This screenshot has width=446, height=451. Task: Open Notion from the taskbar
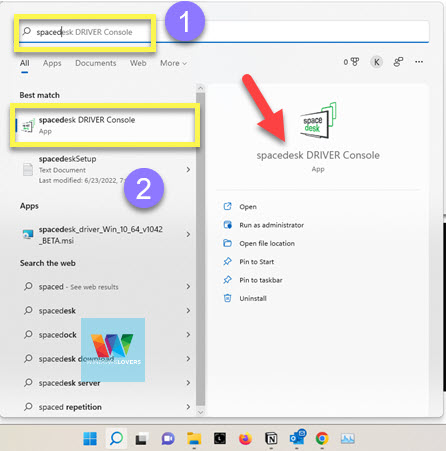tap(271, 438)
